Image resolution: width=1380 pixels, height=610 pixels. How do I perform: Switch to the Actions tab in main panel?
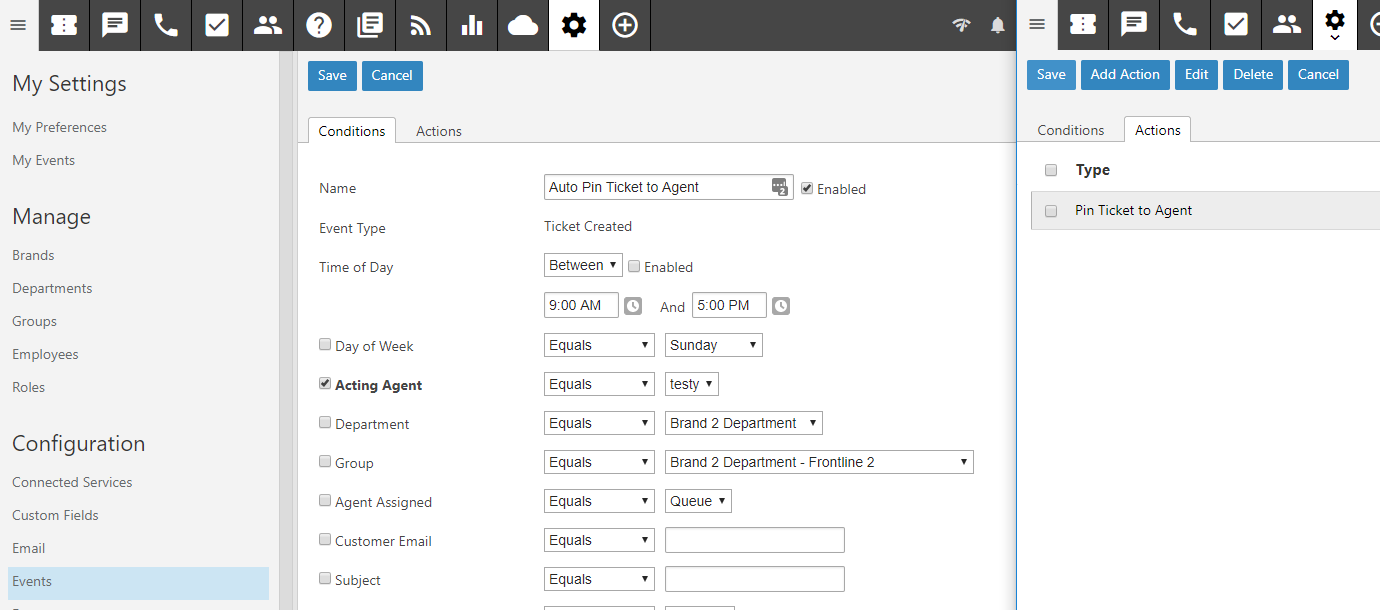(x=438, y=131)
